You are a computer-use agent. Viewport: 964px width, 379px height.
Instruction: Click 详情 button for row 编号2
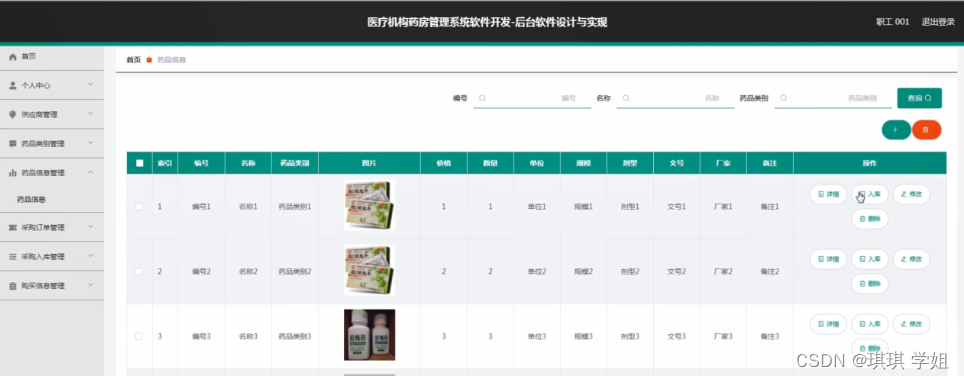point(828,259)
